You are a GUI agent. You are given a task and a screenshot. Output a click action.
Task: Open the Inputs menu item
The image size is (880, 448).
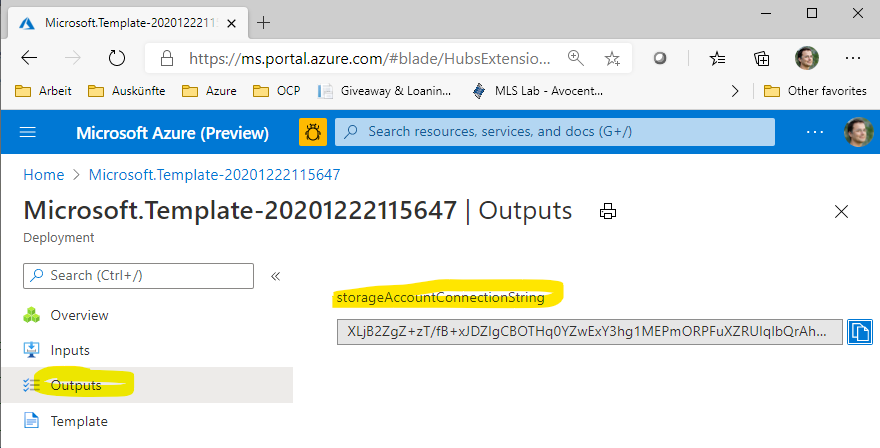70,350
